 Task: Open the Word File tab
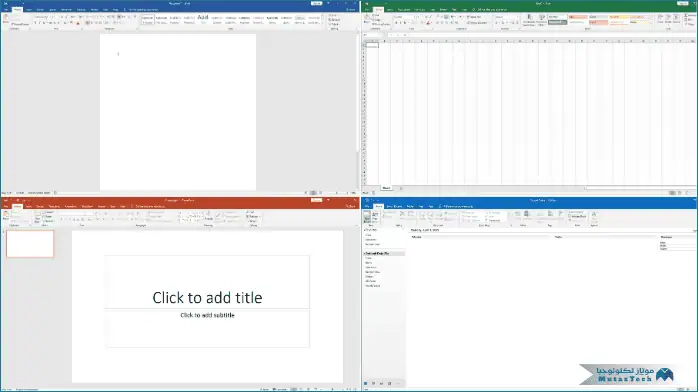tap(6, 9)
